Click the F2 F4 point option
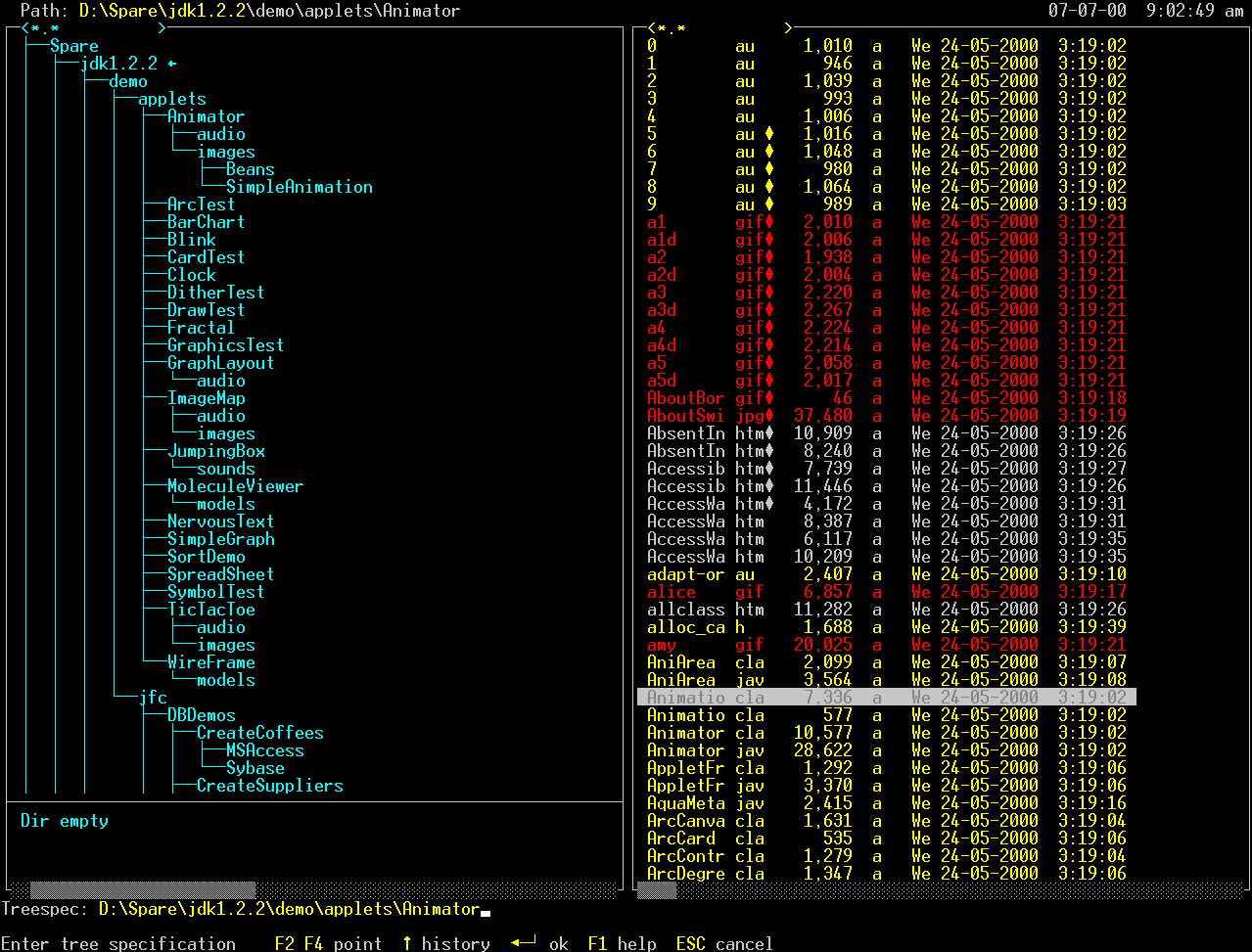Image resolution: width=1252 pixels, height=952 pixels. pyautogui.click(x=328, y=943)
